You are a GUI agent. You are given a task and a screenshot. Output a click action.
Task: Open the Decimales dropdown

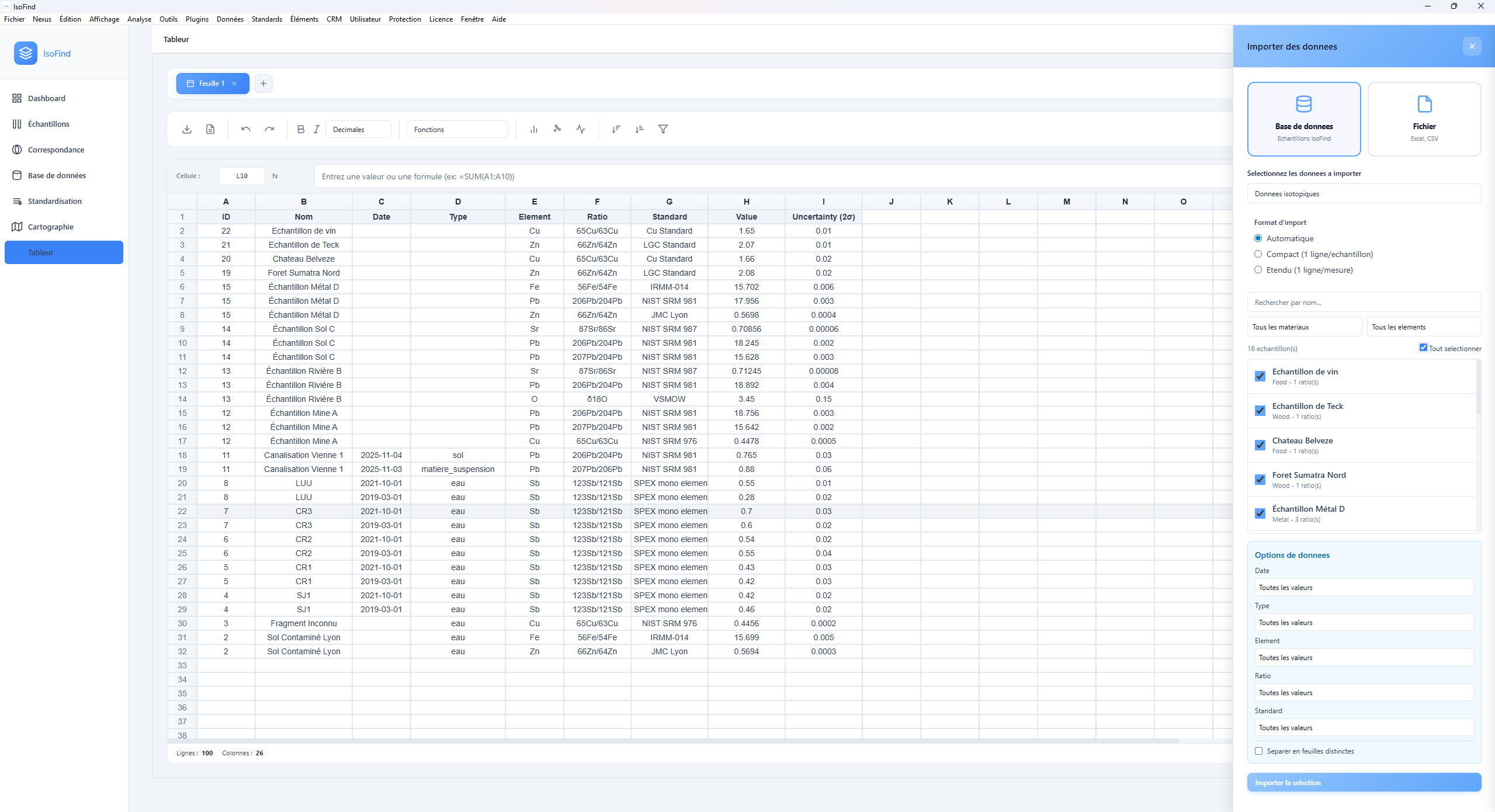click(358, 129)
